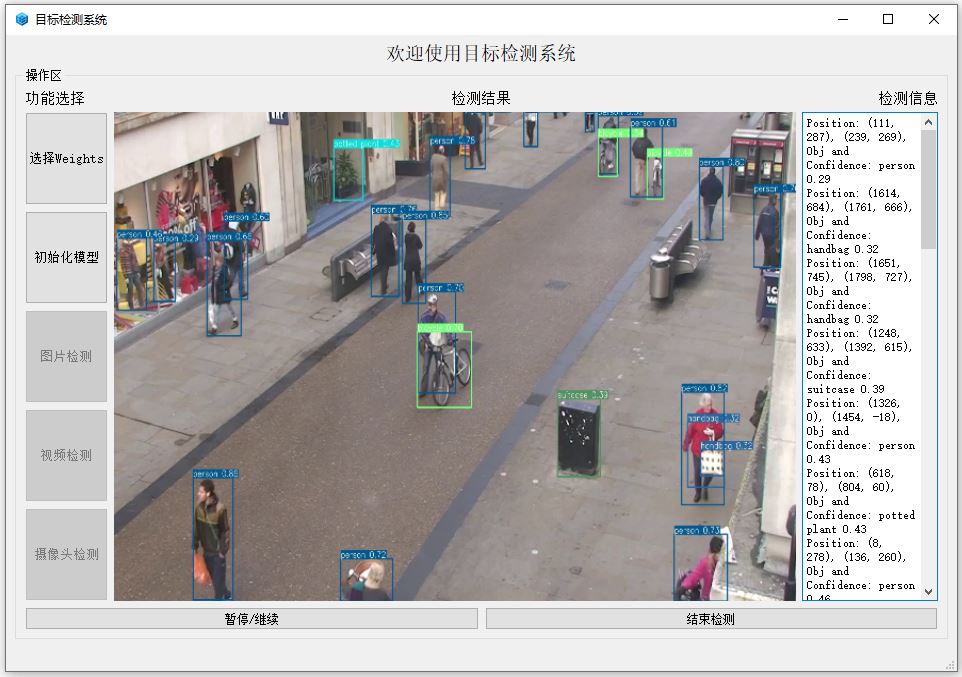
Task: Click the 'person 0.86' detection label
Action: 215,474
